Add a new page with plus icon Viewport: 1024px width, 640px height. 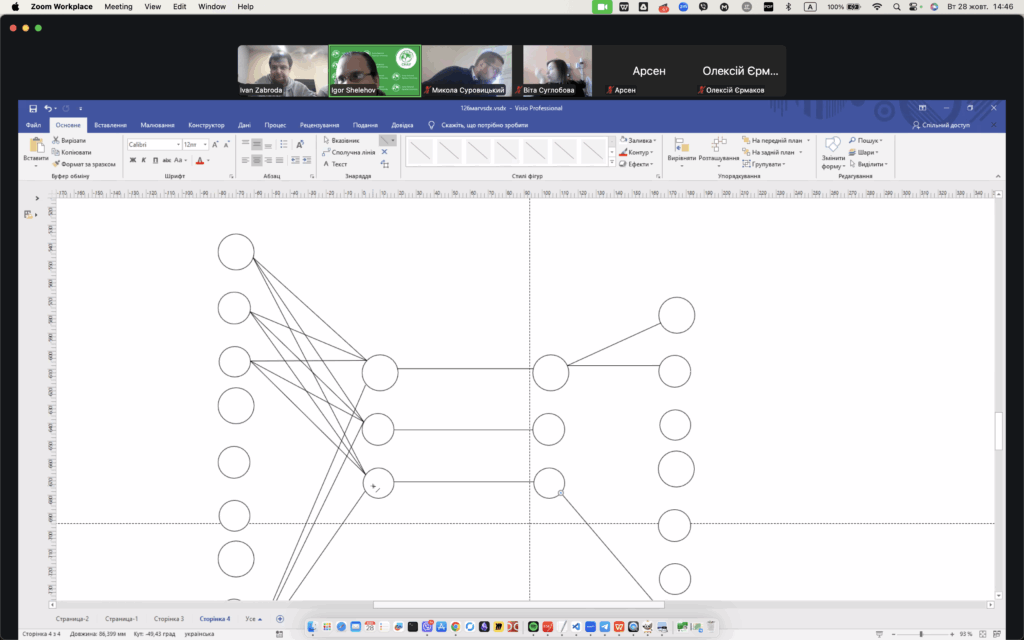(279, 619)
